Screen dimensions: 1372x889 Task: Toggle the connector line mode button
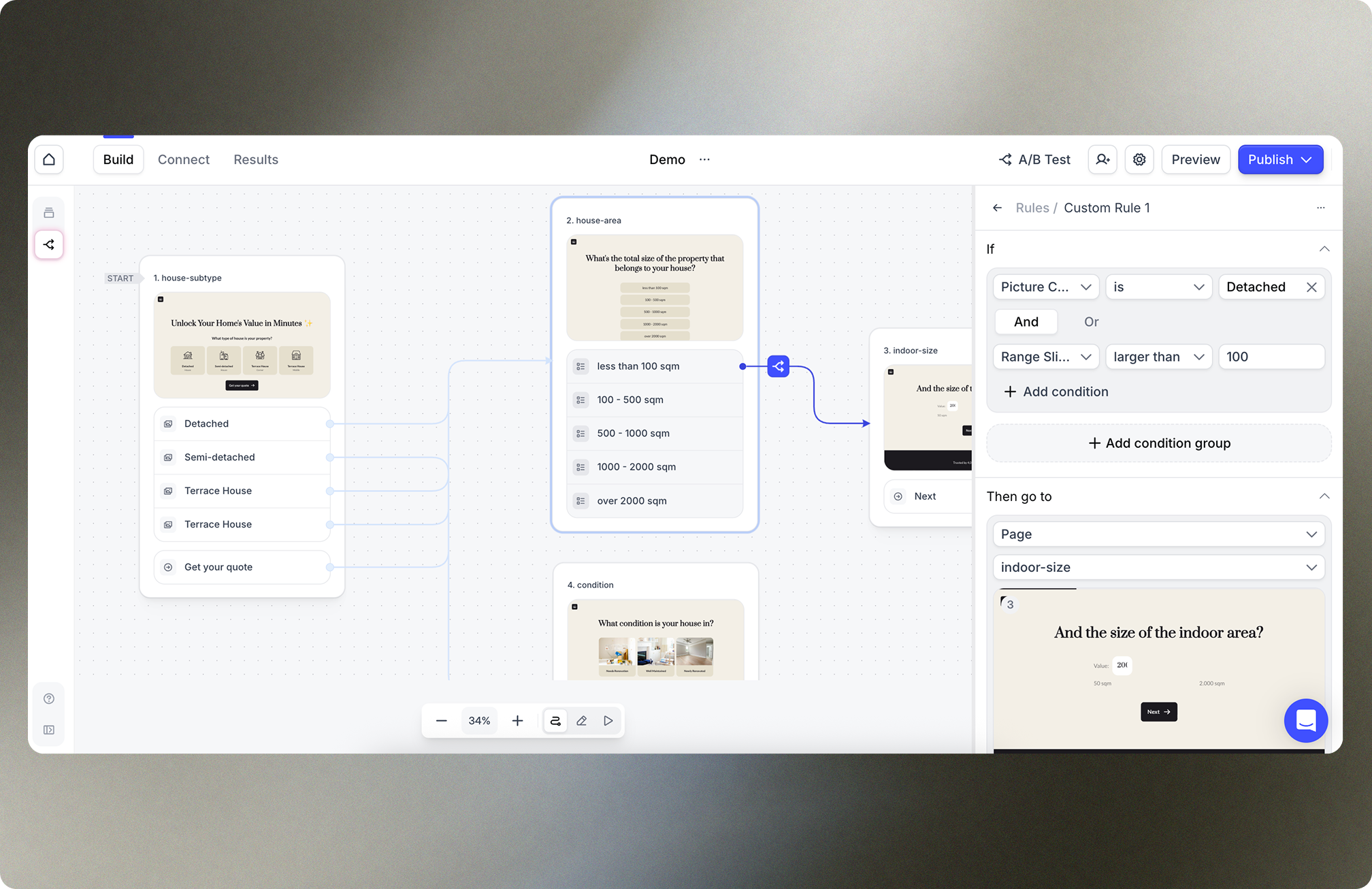coord(555,720)
